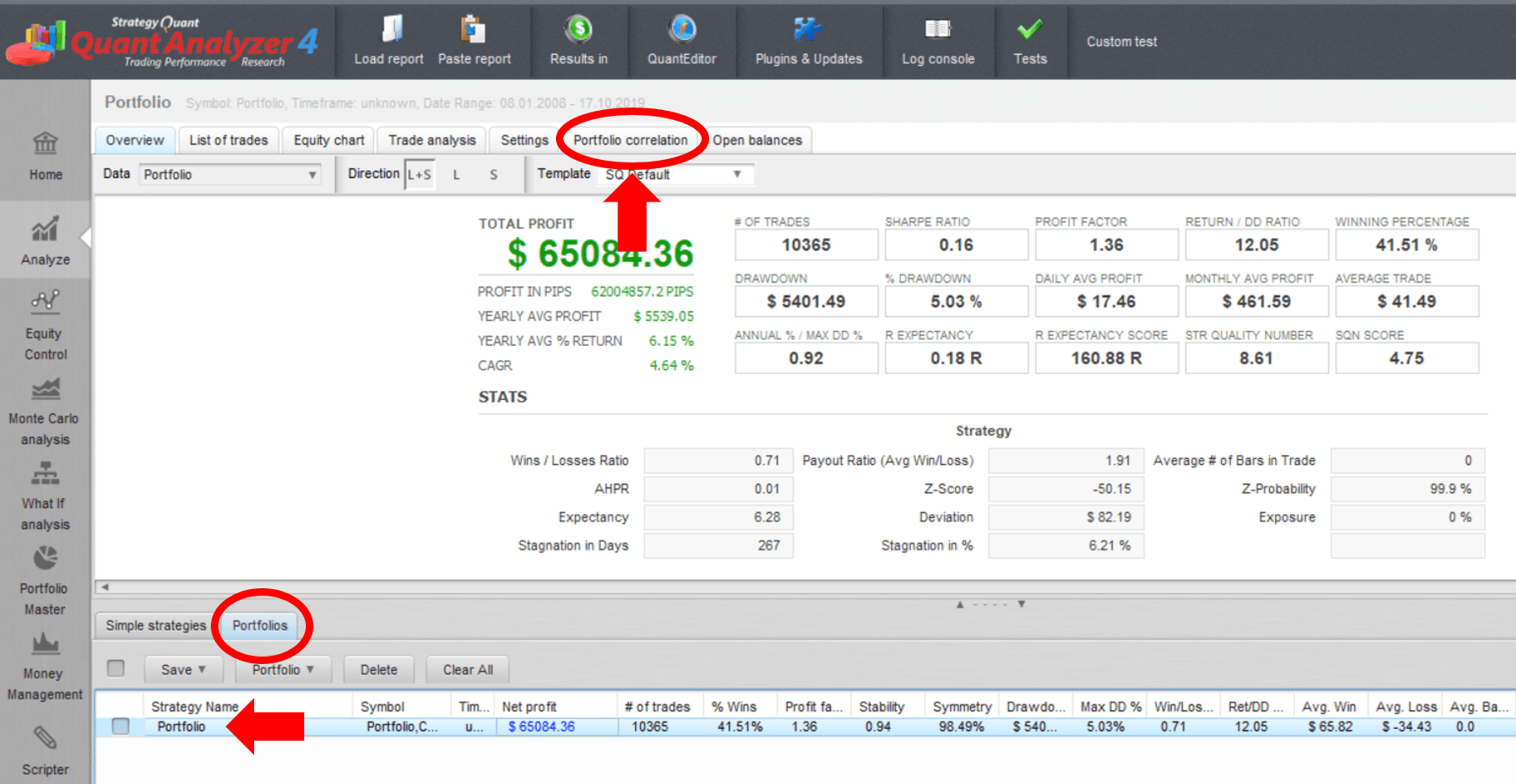This screenshot has width=1516, height=784.
Task: Open Plugins & Updates puzzle icon
Action: pos(808,31)
